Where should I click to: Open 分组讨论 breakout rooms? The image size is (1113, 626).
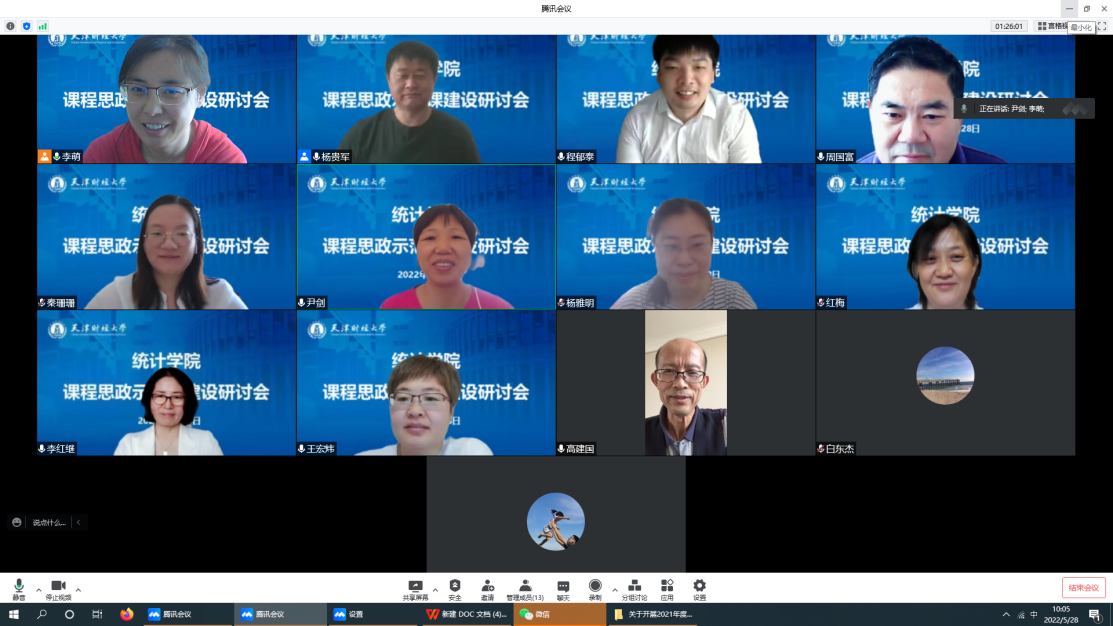[x=635, y=589]
